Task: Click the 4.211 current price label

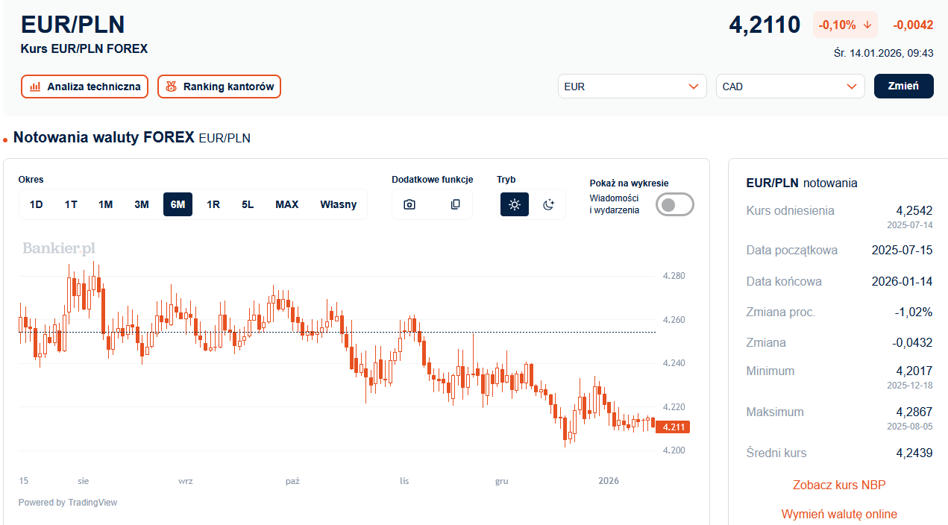Action: click(x=675, y=427)
